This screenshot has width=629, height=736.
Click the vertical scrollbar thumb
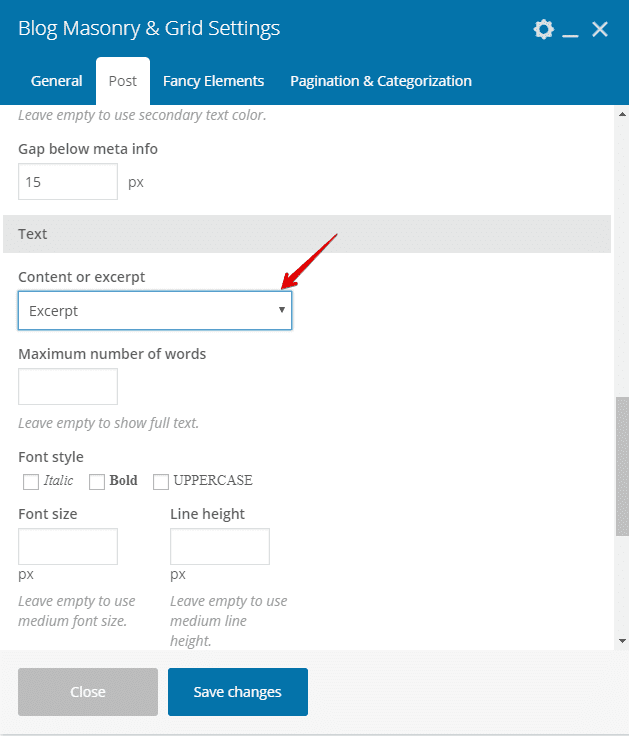[622, 466]
